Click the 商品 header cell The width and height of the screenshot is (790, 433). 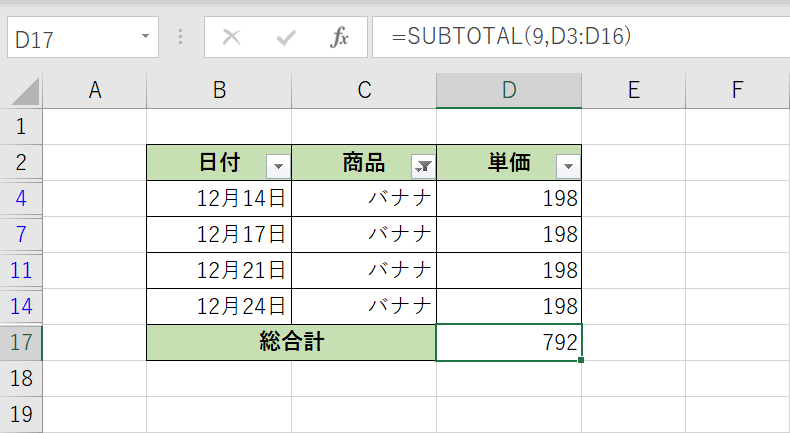coord(364,163)
